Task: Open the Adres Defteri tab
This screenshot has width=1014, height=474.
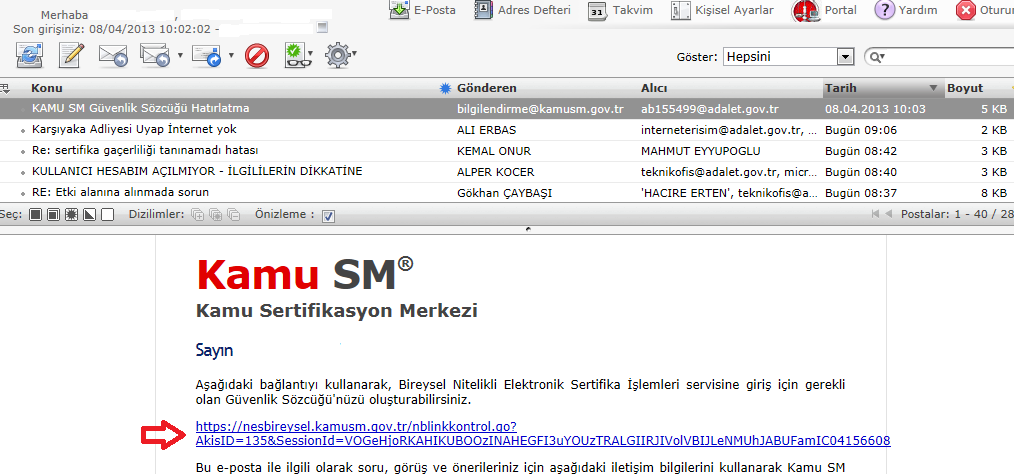Action: tap(523, 11)
